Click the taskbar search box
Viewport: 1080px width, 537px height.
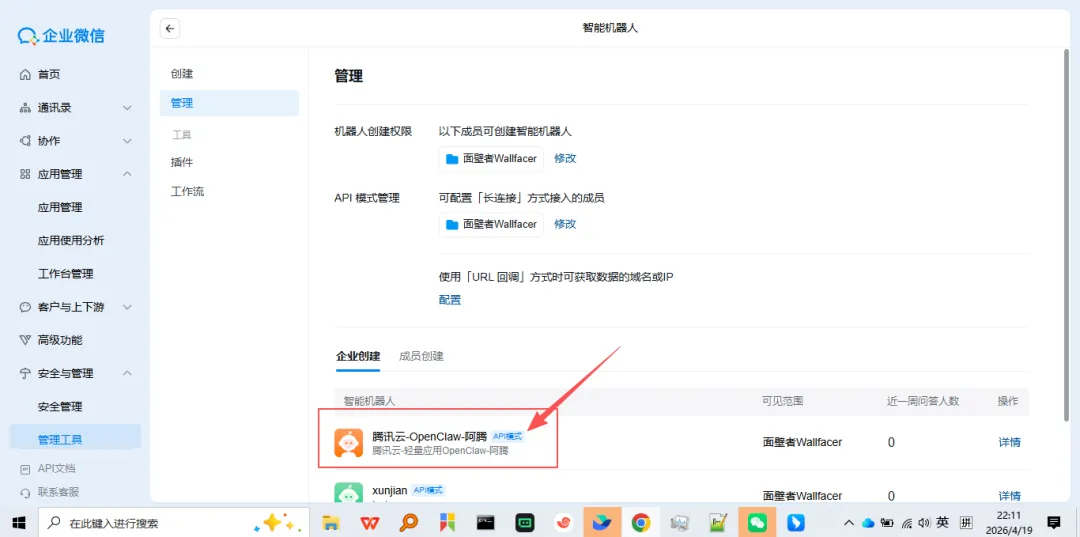click(172, 523)
